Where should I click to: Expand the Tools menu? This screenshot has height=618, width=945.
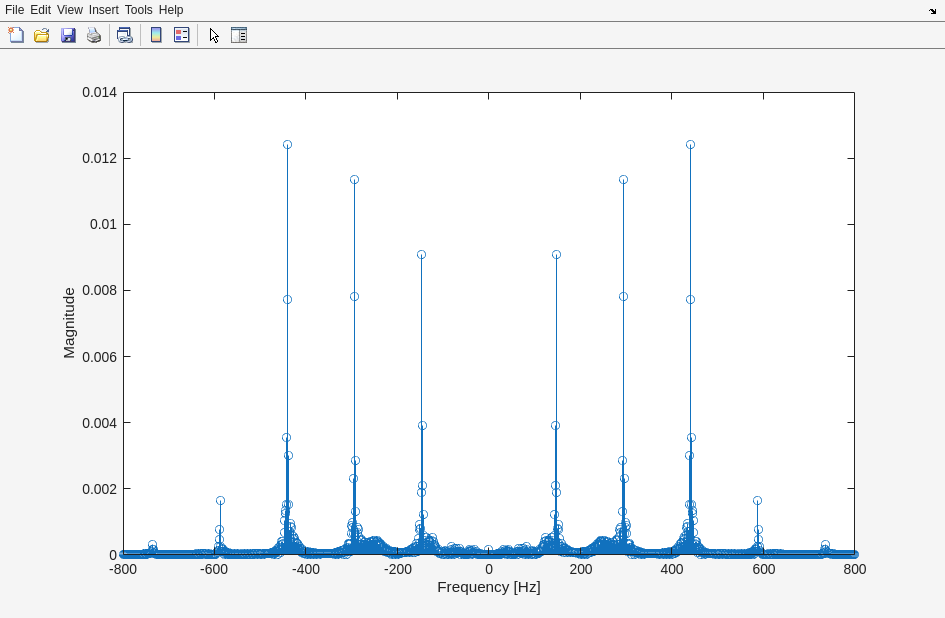pyautogui.click(x=138, y=10)
